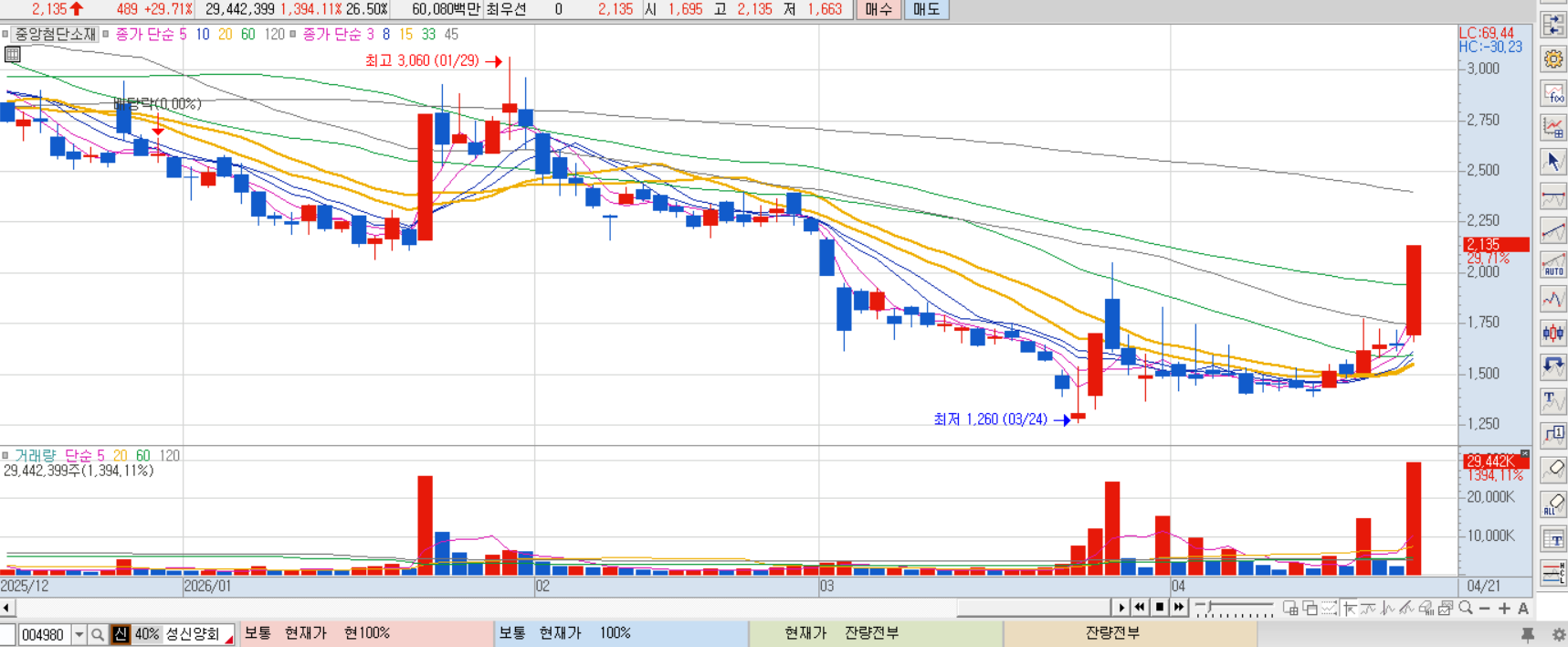Toggle the 신 credit indicator button

[x=121, y=634]
